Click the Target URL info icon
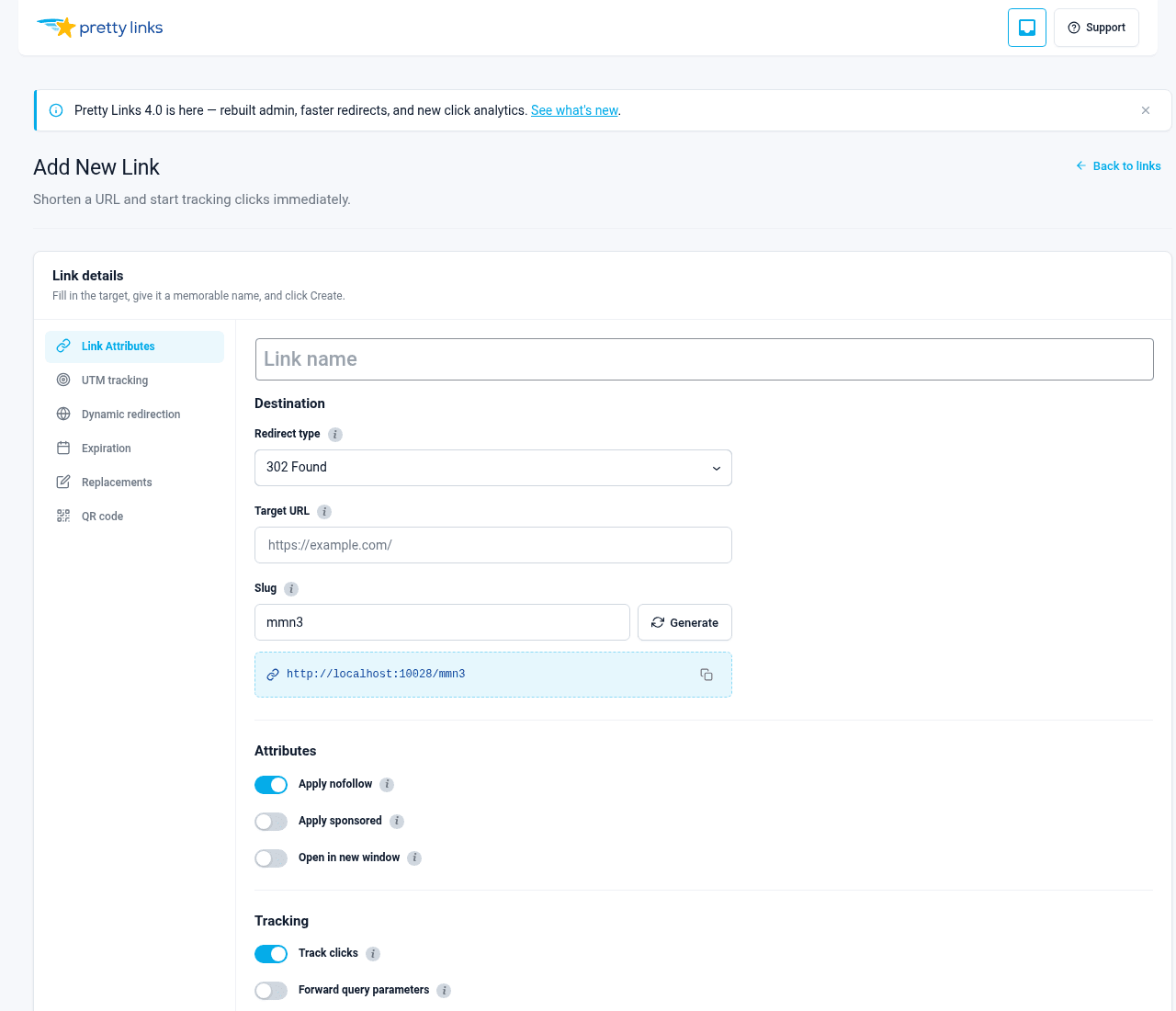Image resolution: width=1176 pixels, height=1011 pixels. (324, 512)
